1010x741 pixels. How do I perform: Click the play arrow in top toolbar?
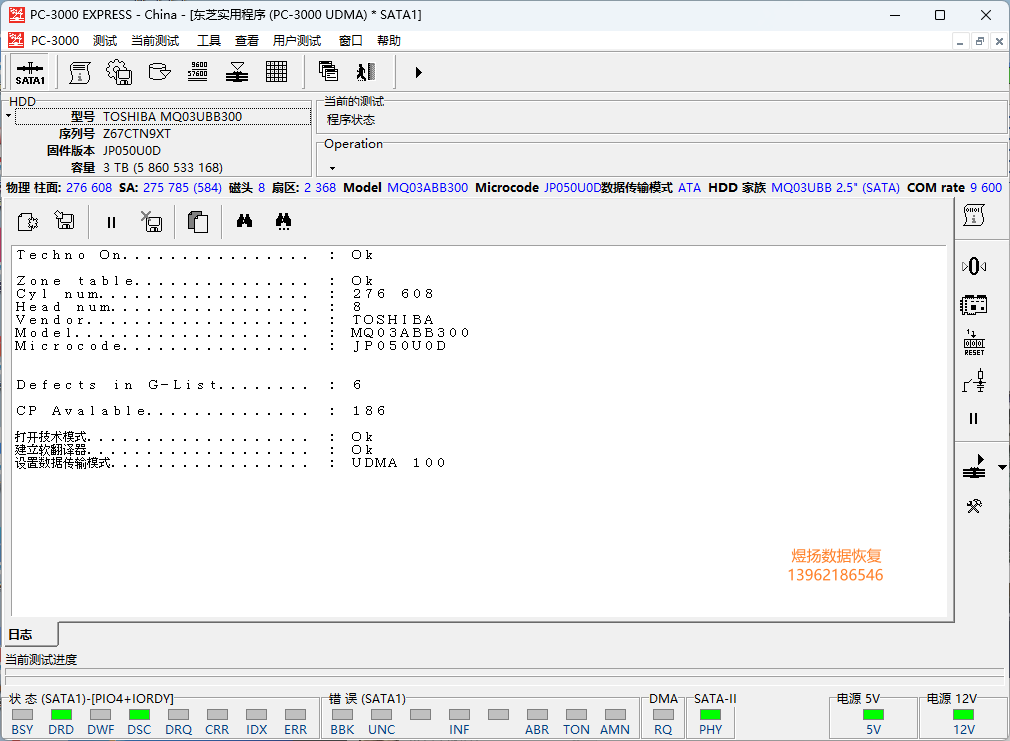(x=419, y=72)
